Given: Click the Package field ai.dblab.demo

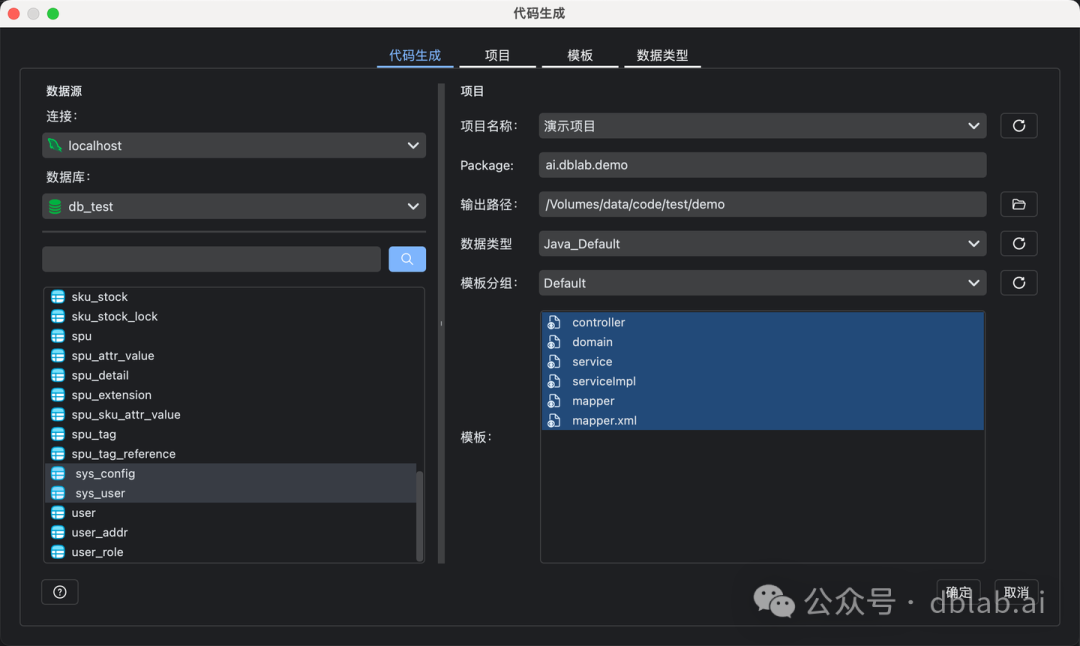Looking at the screenshot, I should coord(762,165).
